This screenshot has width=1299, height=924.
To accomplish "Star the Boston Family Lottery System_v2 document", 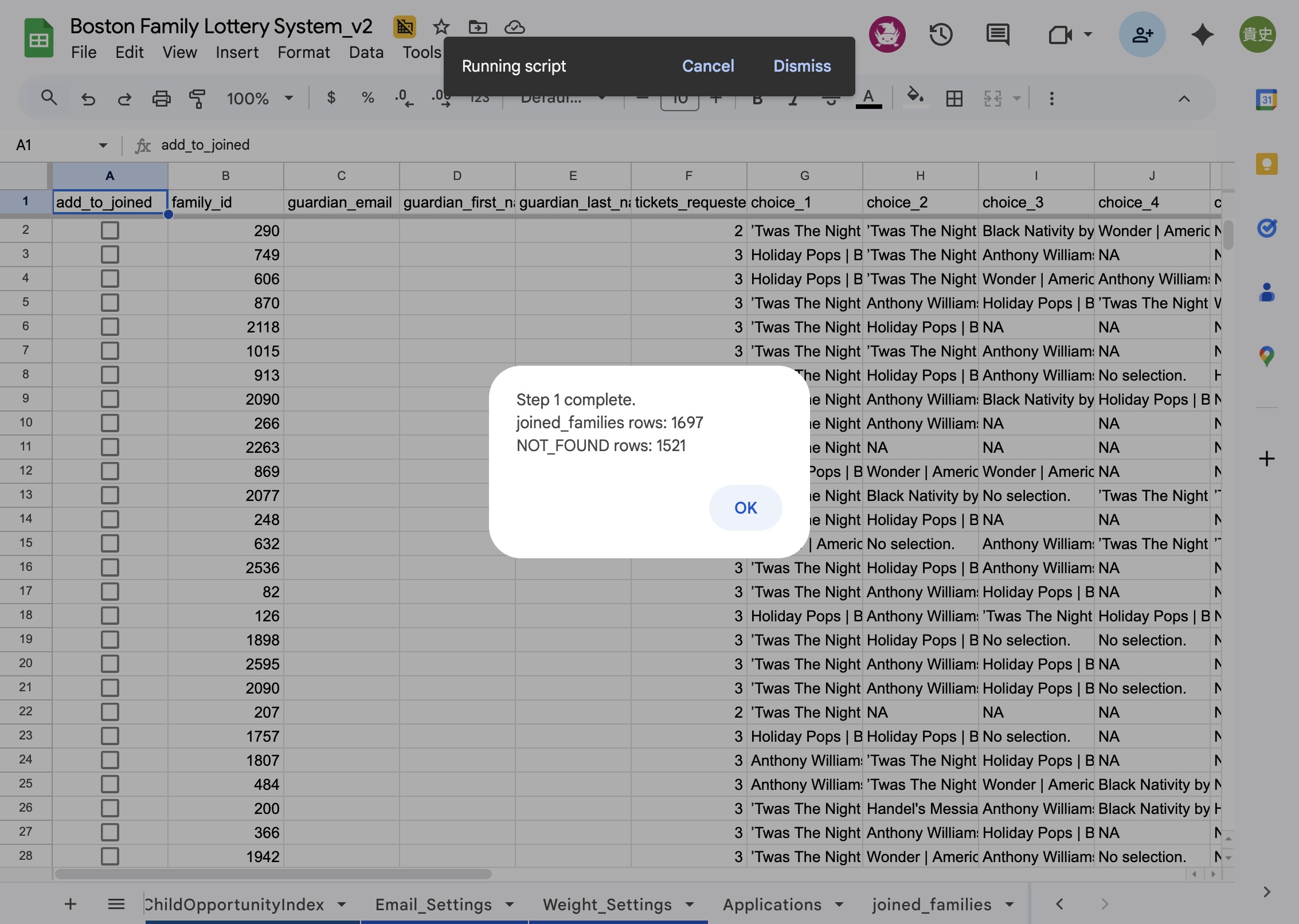I will (x=441, y=26).
